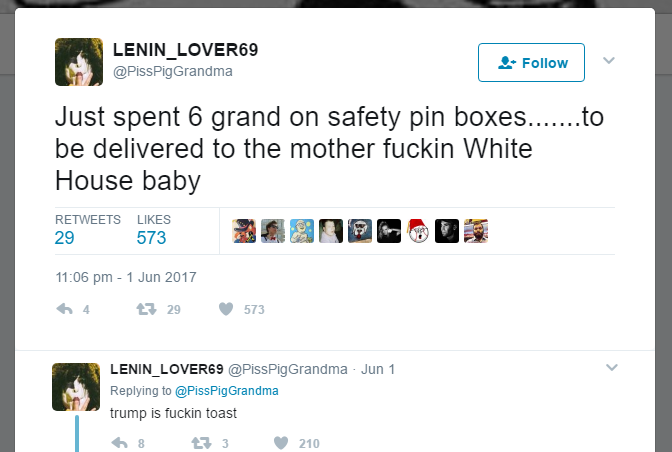Open the 11:06 pm - 1 Jun 2017 timestamp

click(x=126, y=277)
